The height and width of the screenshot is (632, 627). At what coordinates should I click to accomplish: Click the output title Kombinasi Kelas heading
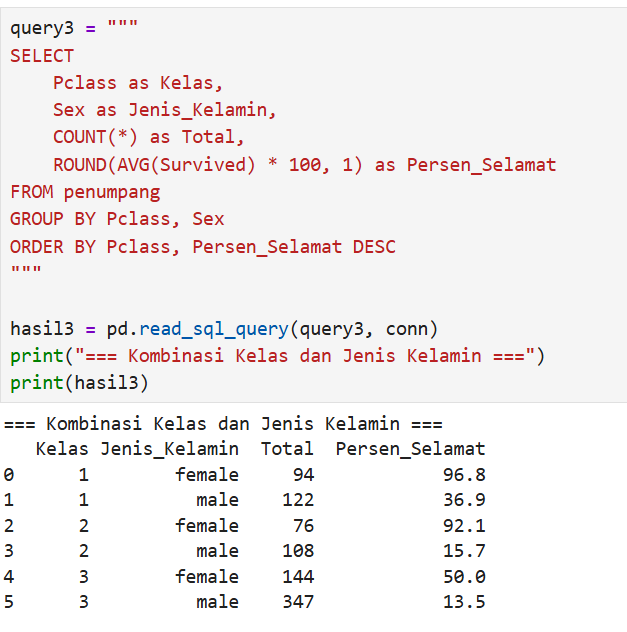(223, 424)
